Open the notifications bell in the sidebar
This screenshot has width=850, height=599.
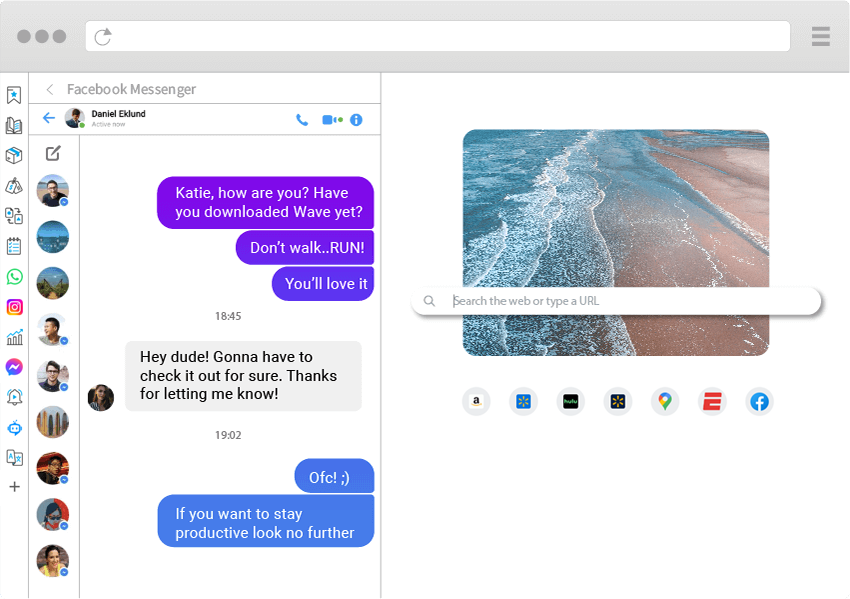coord(15,397)
